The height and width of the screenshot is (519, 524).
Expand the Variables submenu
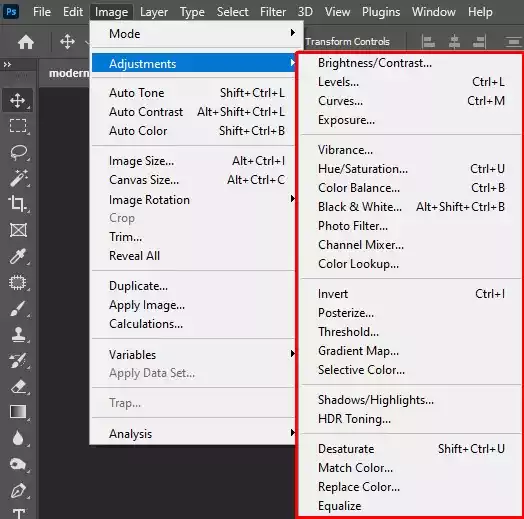coord(194,354)
